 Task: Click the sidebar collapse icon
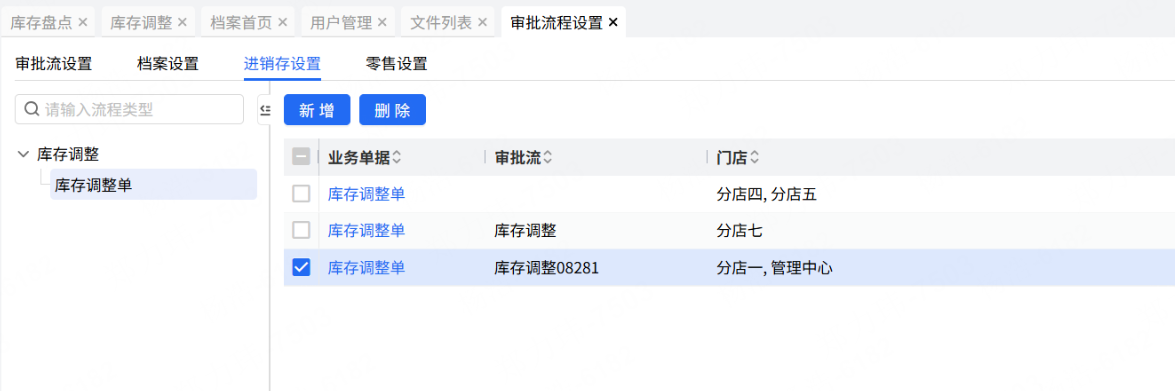click(x=264, y=110)
